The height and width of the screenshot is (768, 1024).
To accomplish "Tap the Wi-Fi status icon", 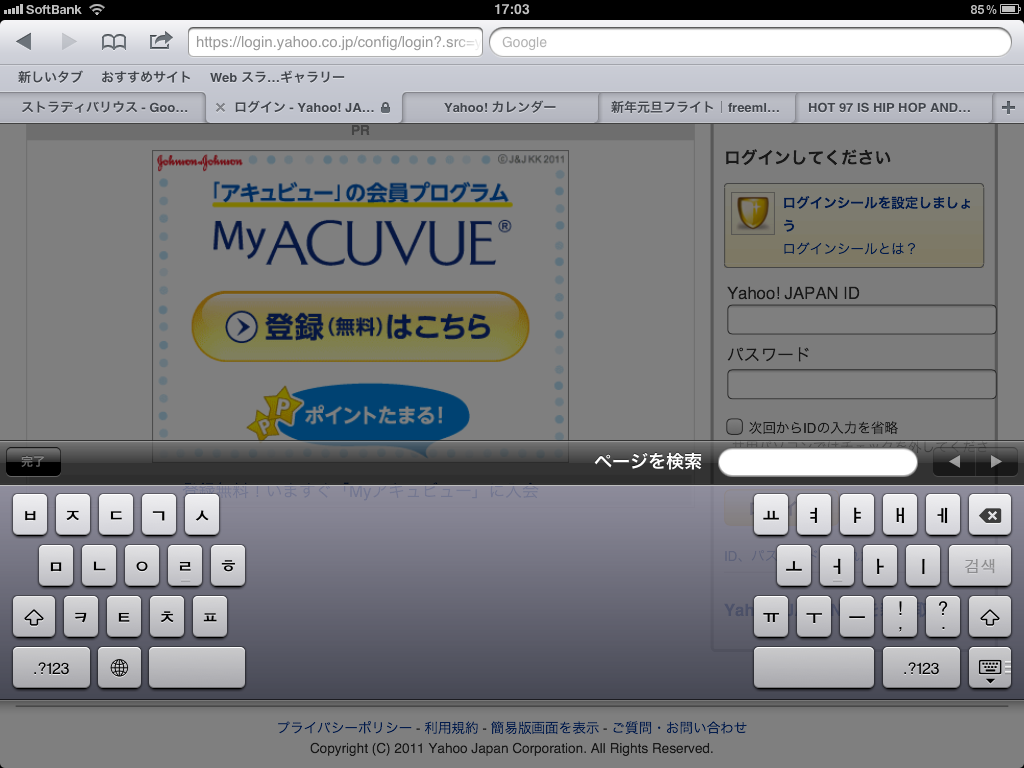I will (x=97, y=10).
